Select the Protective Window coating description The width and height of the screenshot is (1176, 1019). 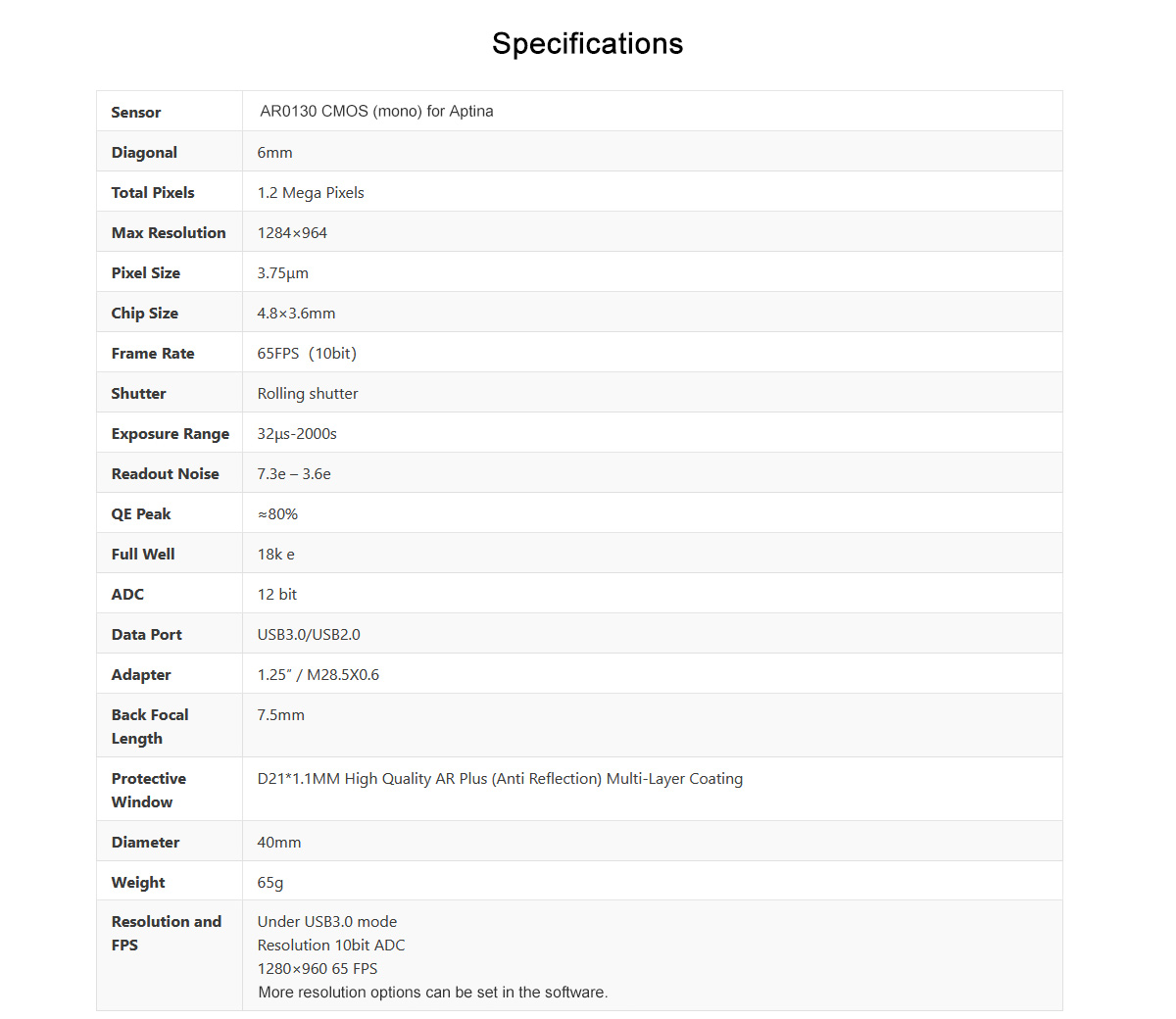500,779
